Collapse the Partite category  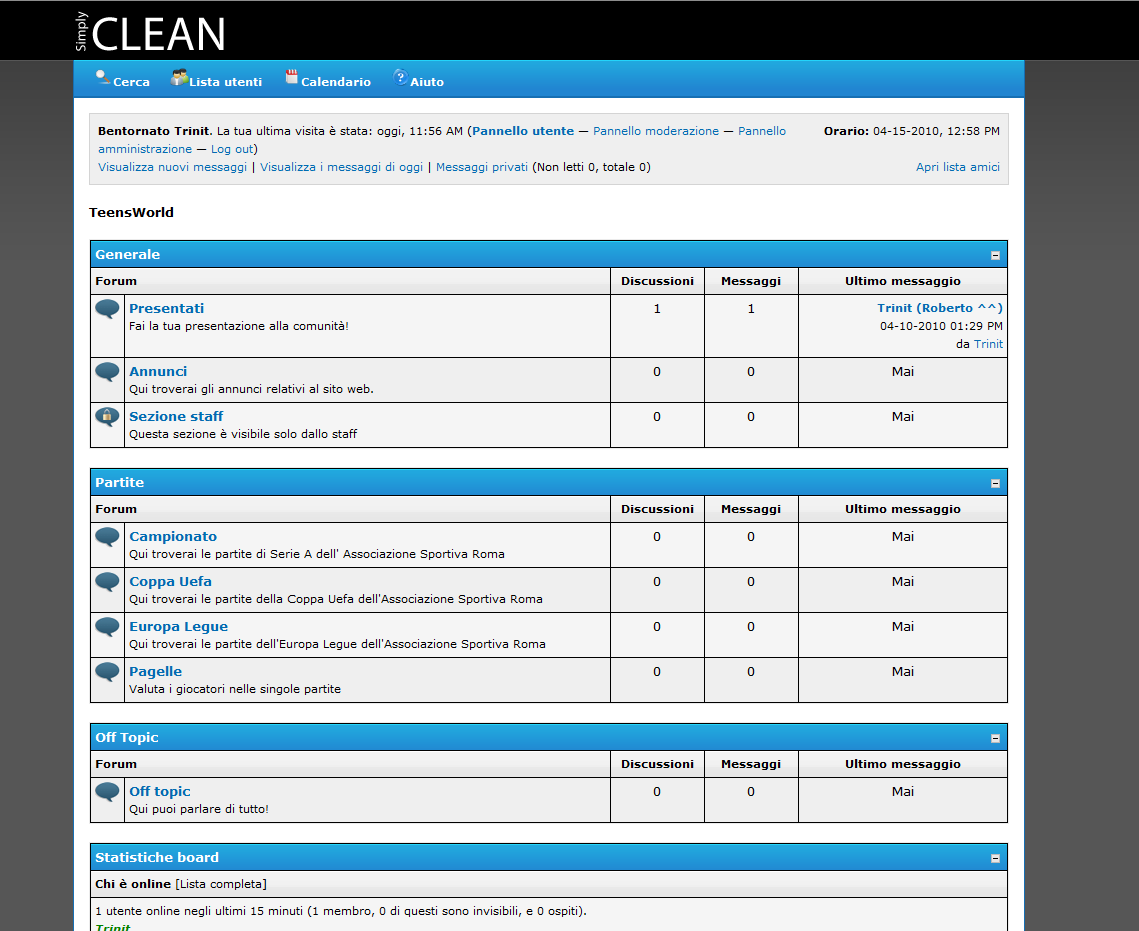(995, 483)
